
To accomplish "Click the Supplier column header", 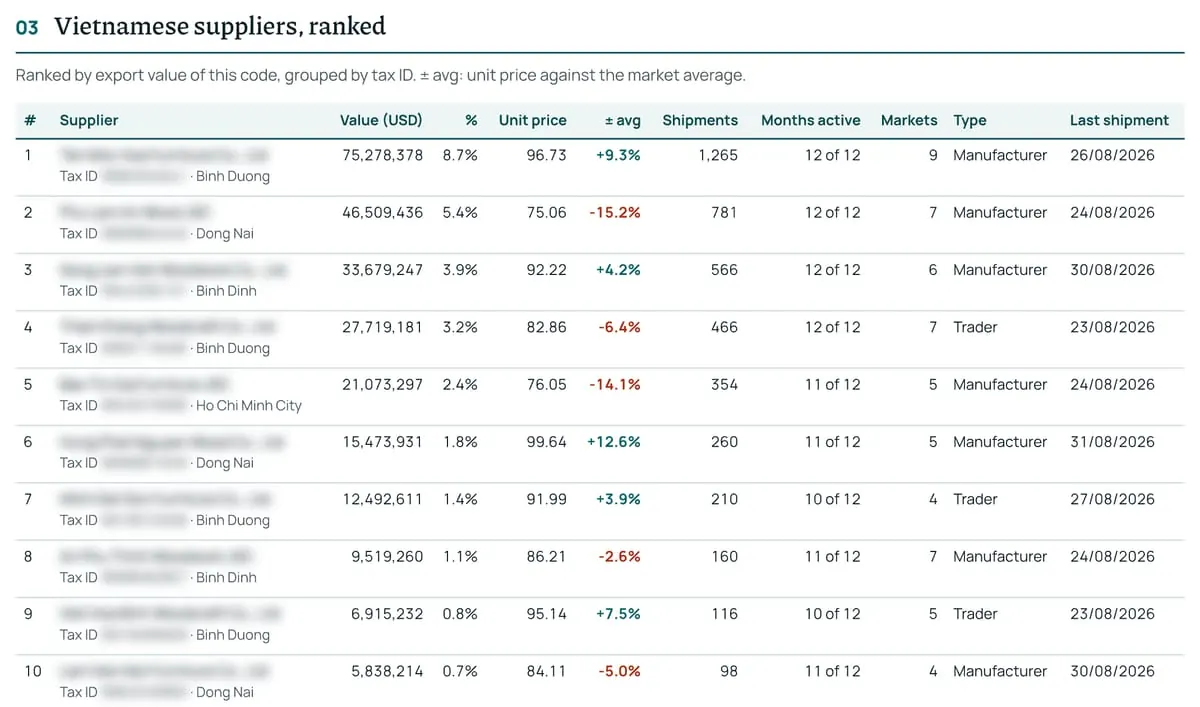I will pos(89,120).
